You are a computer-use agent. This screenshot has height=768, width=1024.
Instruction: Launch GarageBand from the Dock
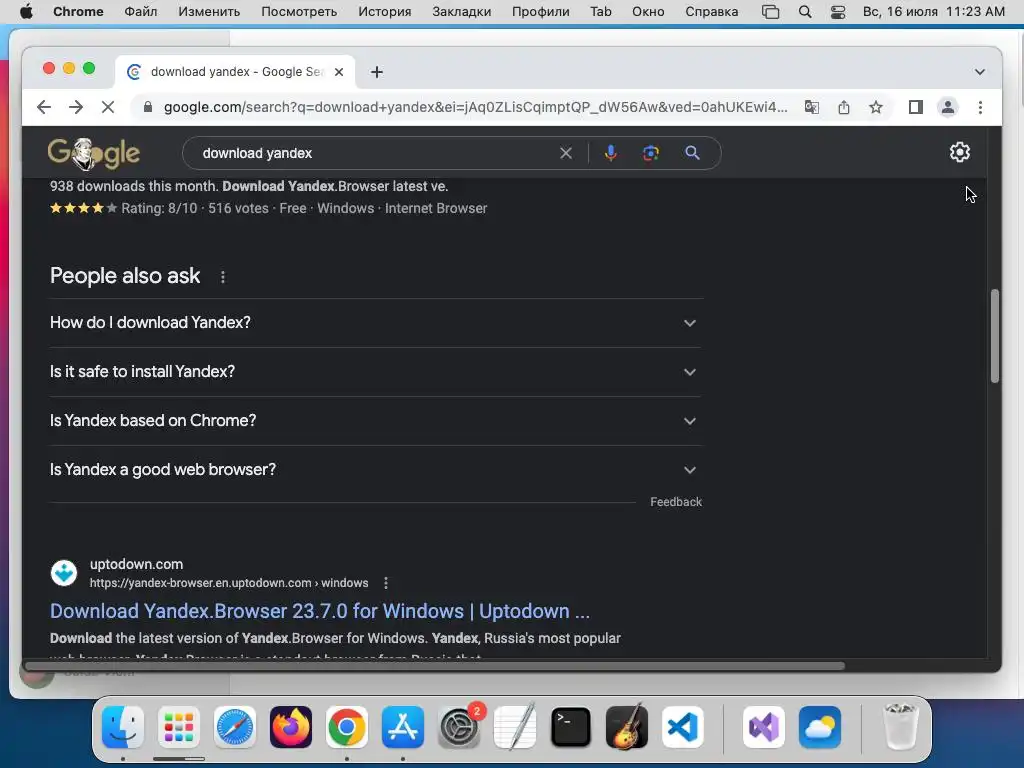627,727
